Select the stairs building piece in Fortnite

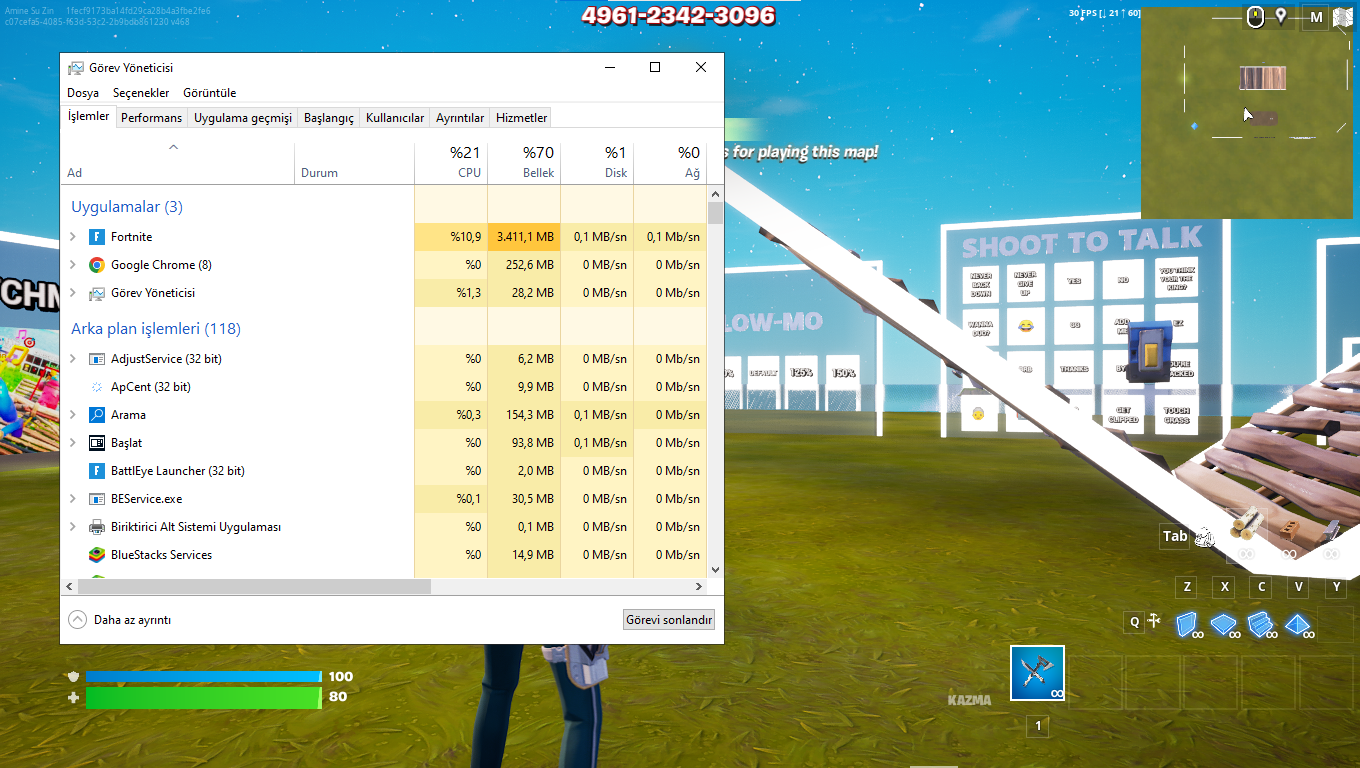click(x=1260, y=625)
